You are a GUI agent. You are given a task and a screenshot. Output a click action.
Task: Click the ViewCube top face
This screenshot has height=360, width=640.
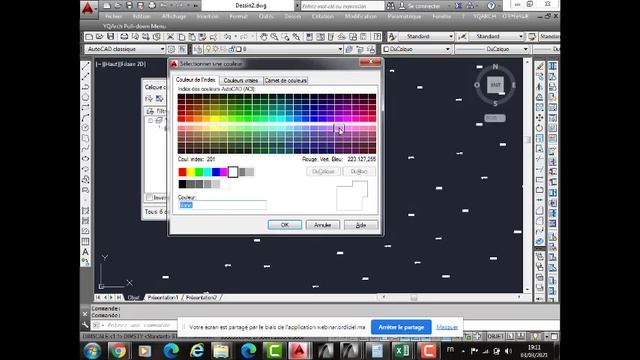[495, 85]
